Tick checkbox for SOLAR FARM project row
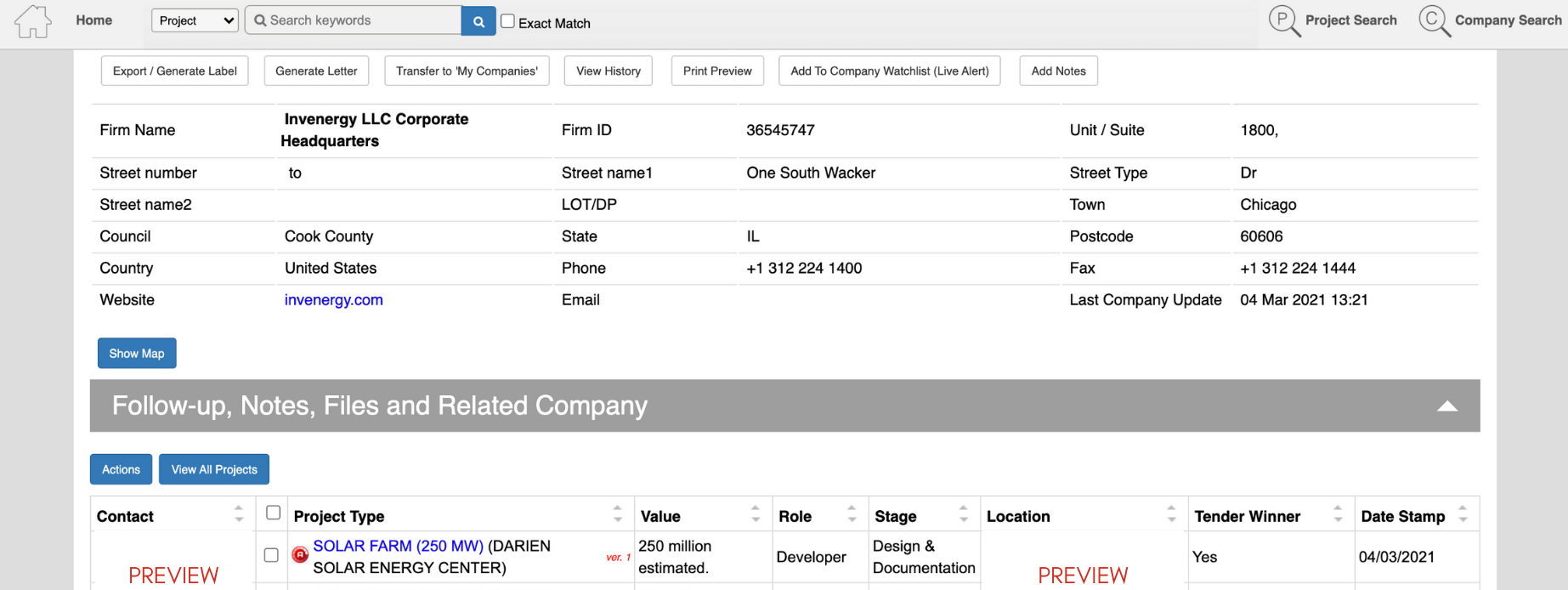Viewport: 1568px width, 590px height. click(271, 555)
